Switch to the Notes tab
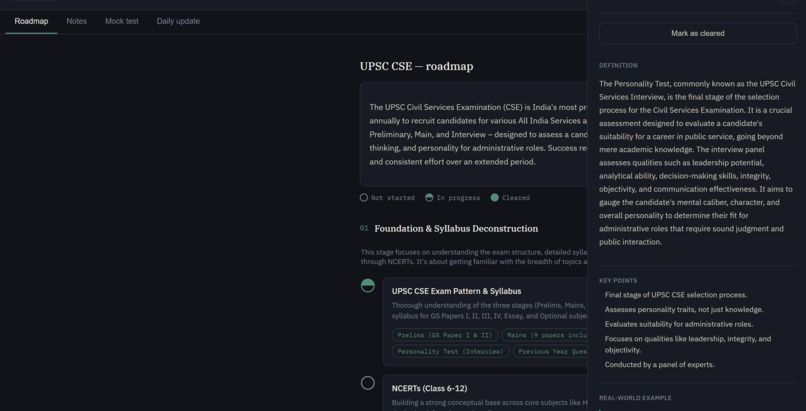The width and height of the screenshot is (806, 411). click(77, 21)
